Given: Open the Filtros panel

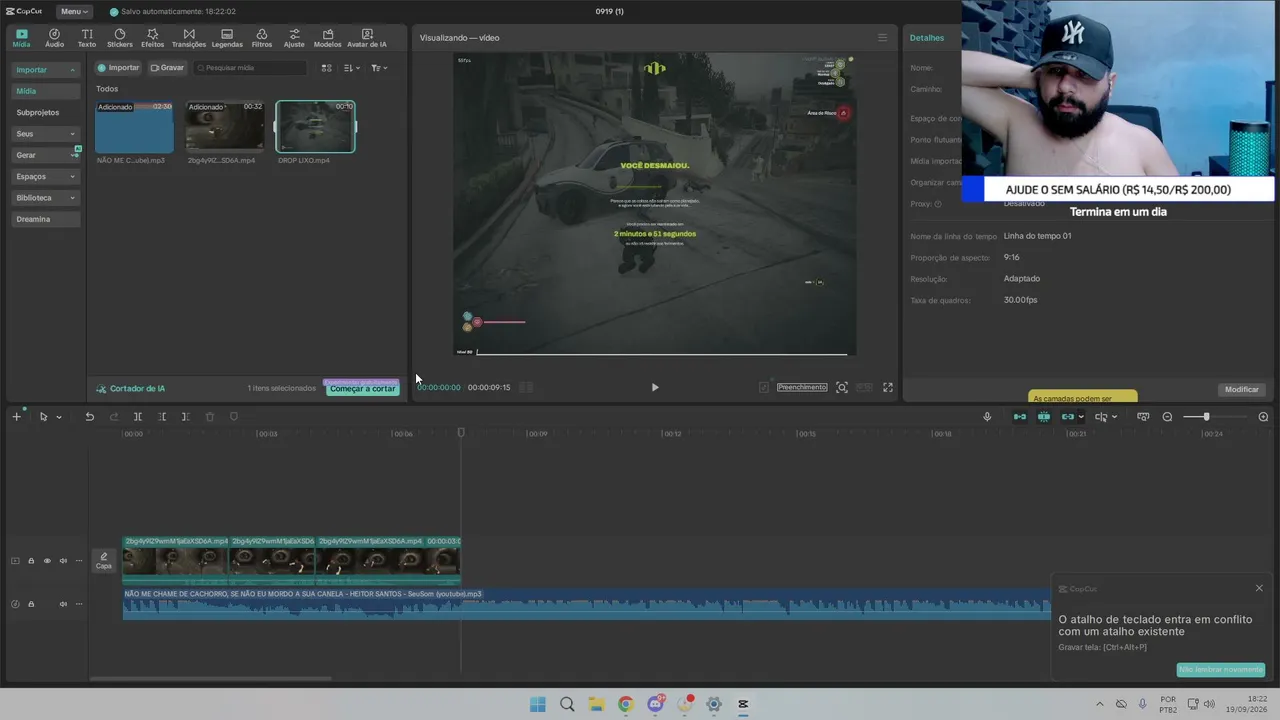Looking at the screenshot, I should [261, 38].
